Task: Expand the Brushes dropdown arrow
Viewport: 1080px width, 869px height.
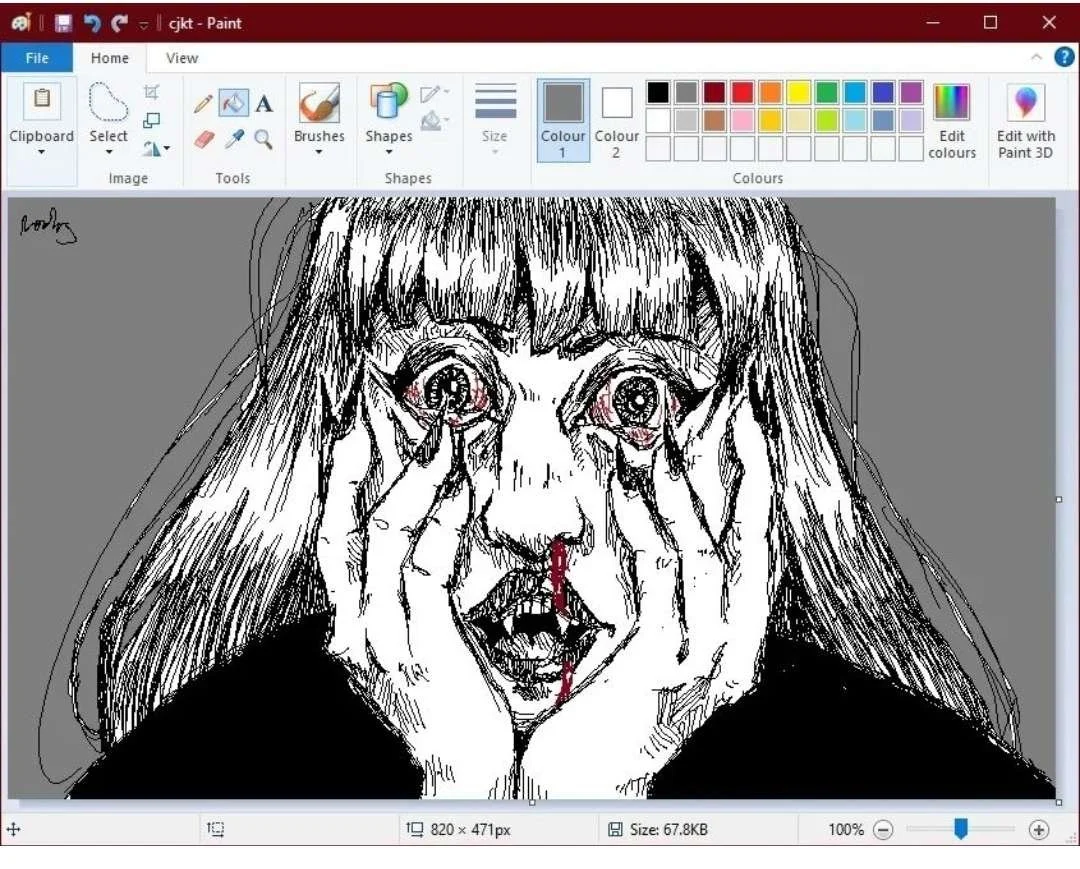Action: (x=319, y=153)
